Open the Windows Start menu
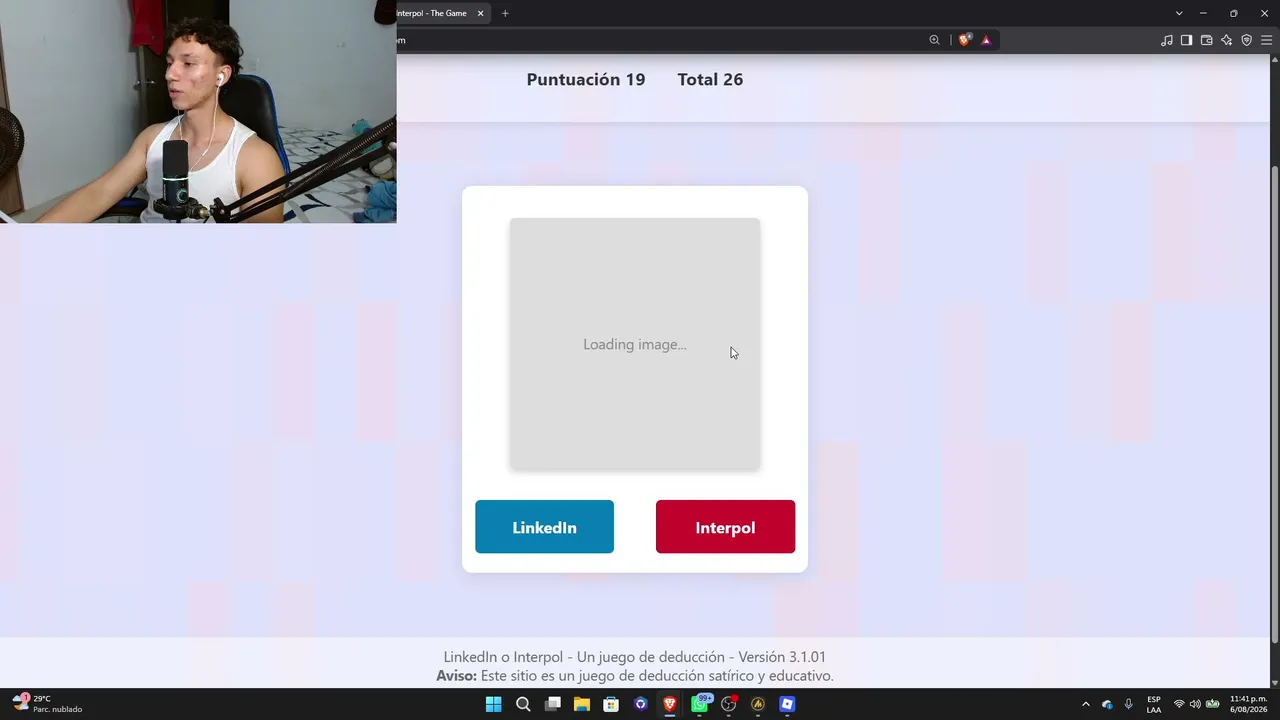This screenshot has width=1280, height=720. click(493, 704)
